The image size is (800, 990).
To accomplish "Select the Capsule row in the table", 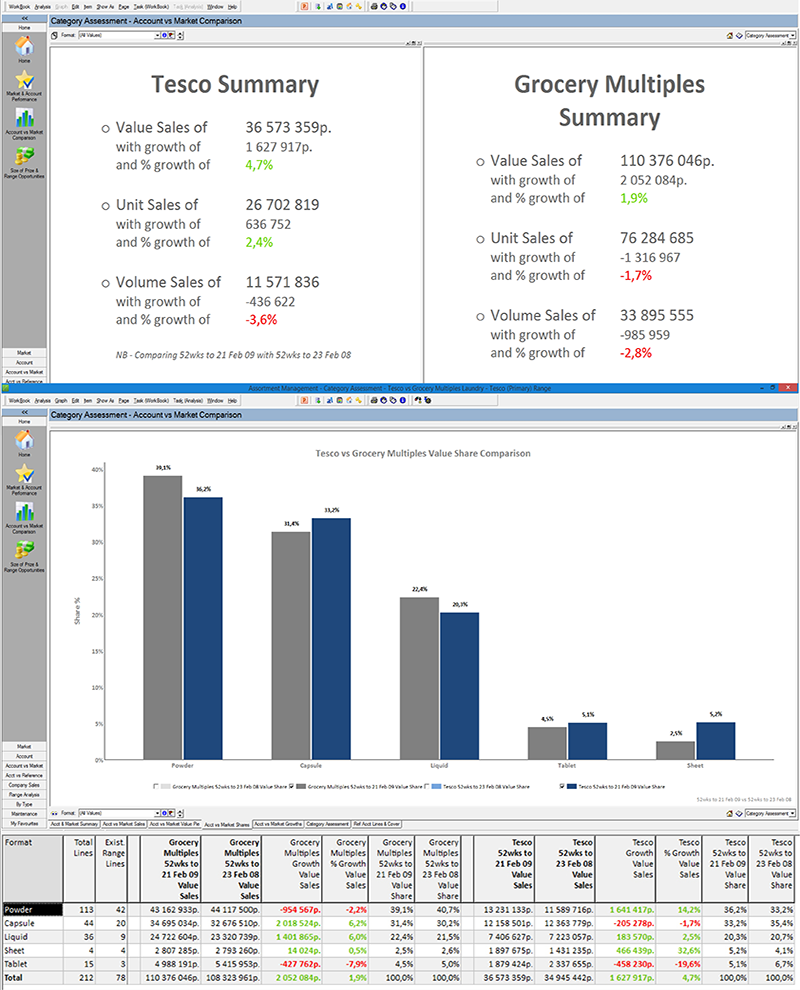I will point(398,923).
